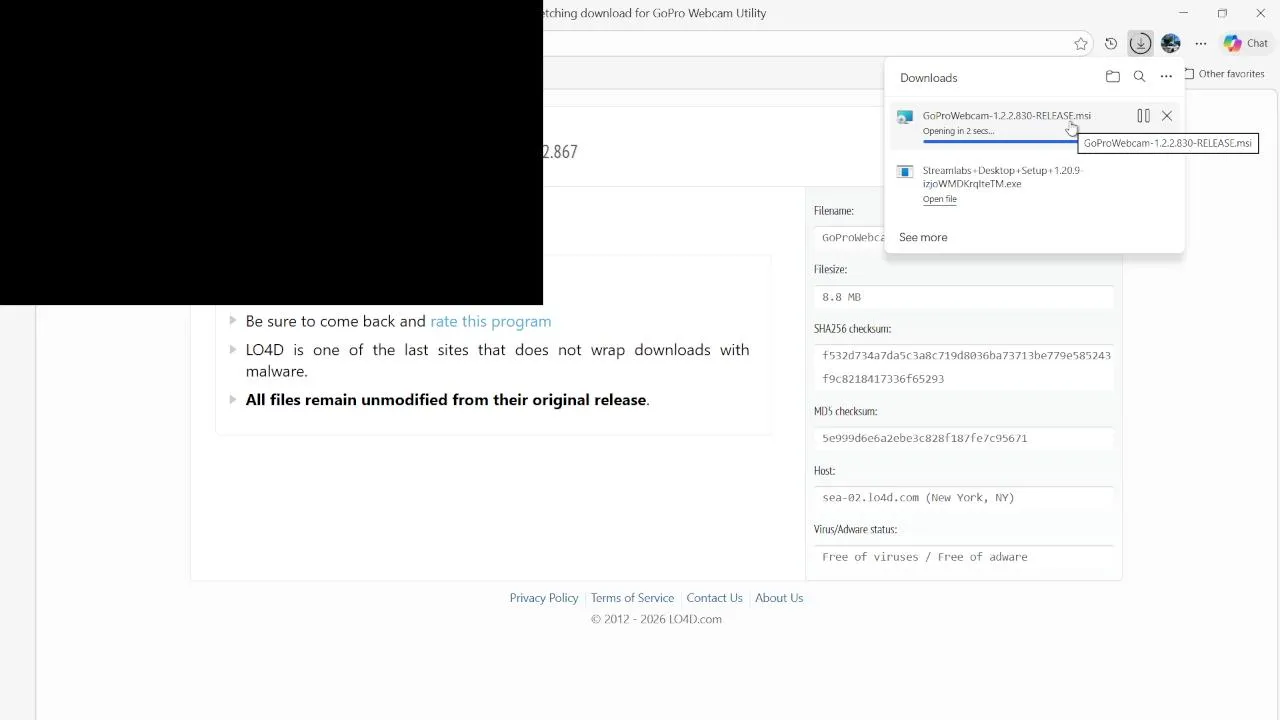Click See more in Downloads panel
Image resolution: width=1280 pixels, height=720 pixels.
pyautogui.click(x=923, y=237)
